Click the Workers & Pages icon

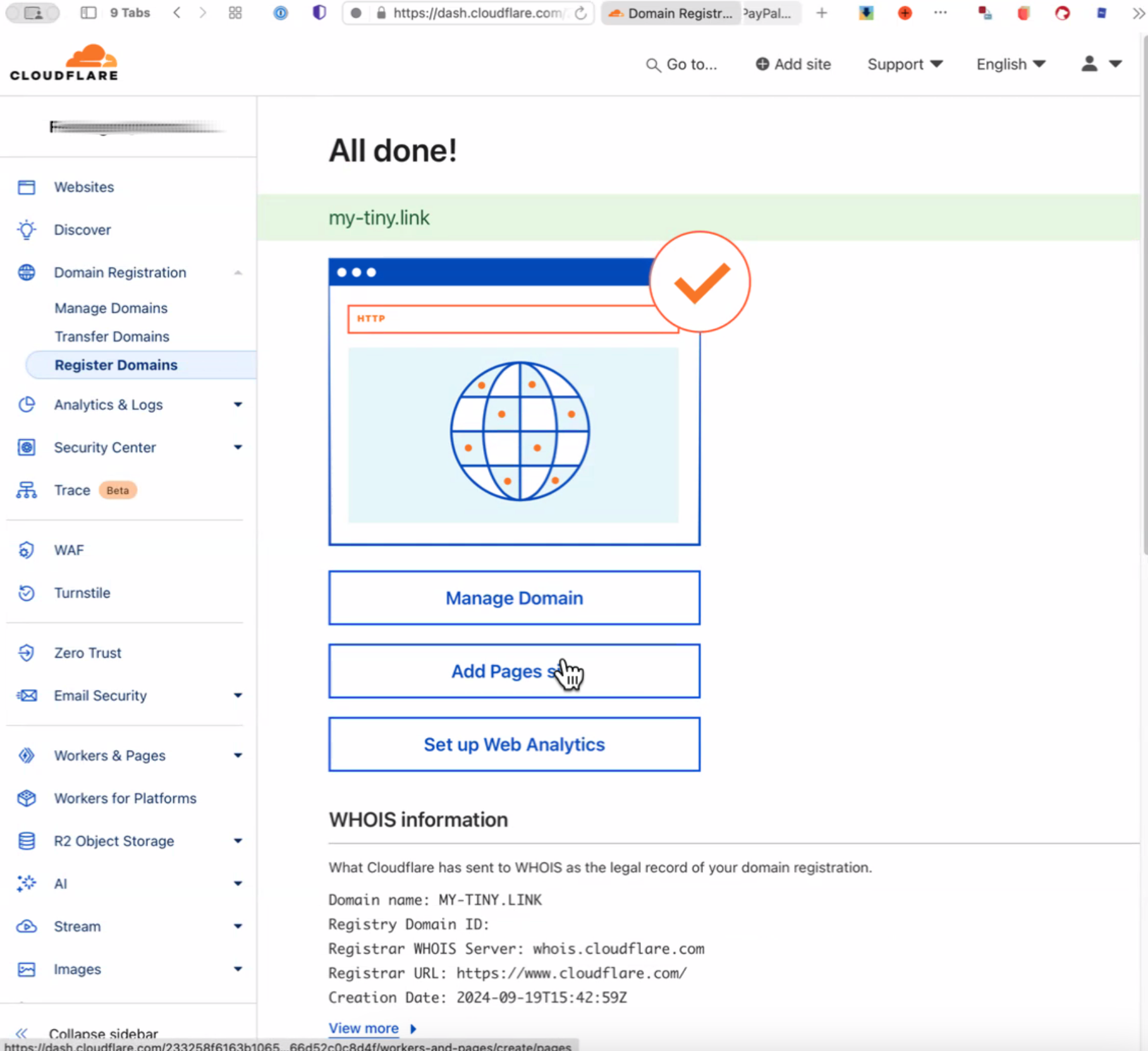coord(27,756)
